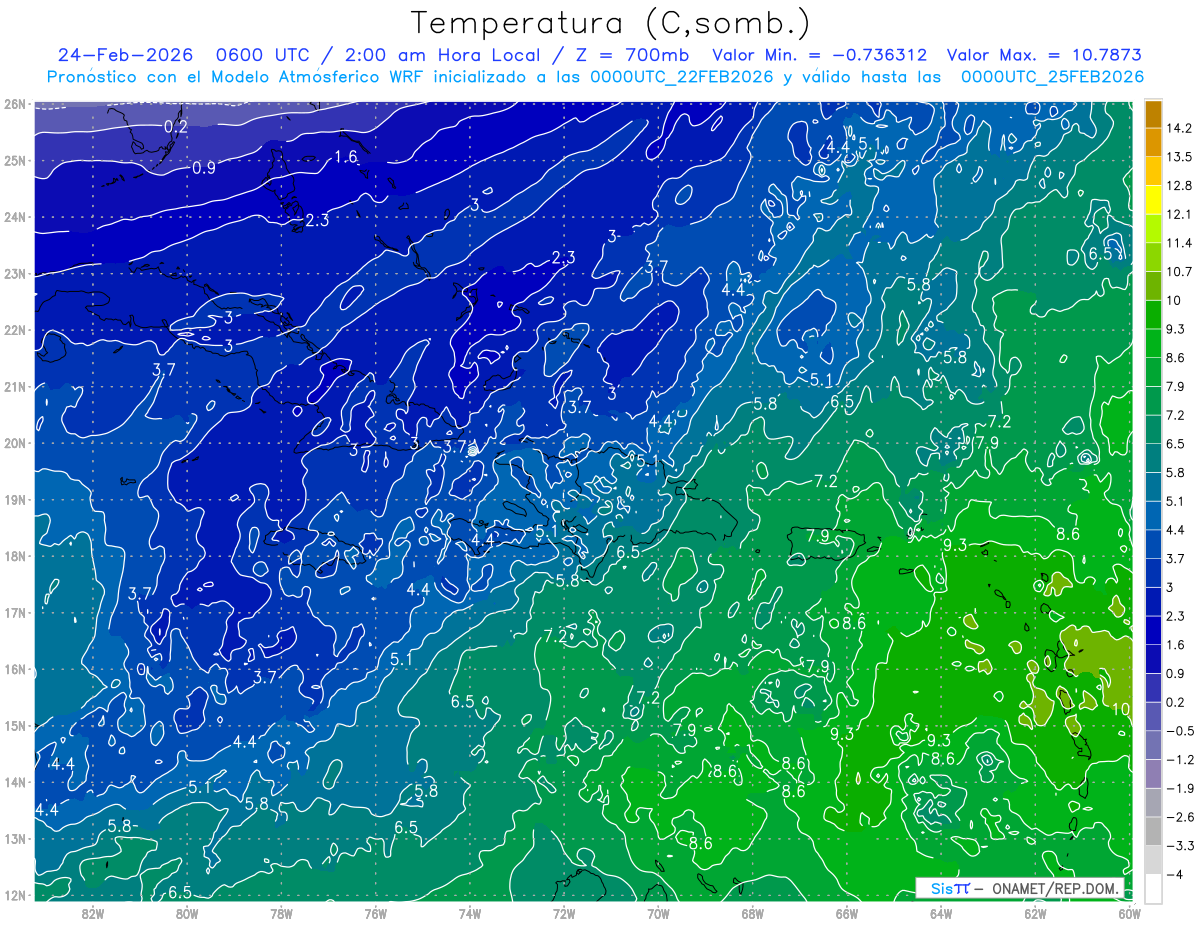Viewport: 1200px width, 927px height.
Task: Click the '-4' color scale label
Action: coord(1176,873)
